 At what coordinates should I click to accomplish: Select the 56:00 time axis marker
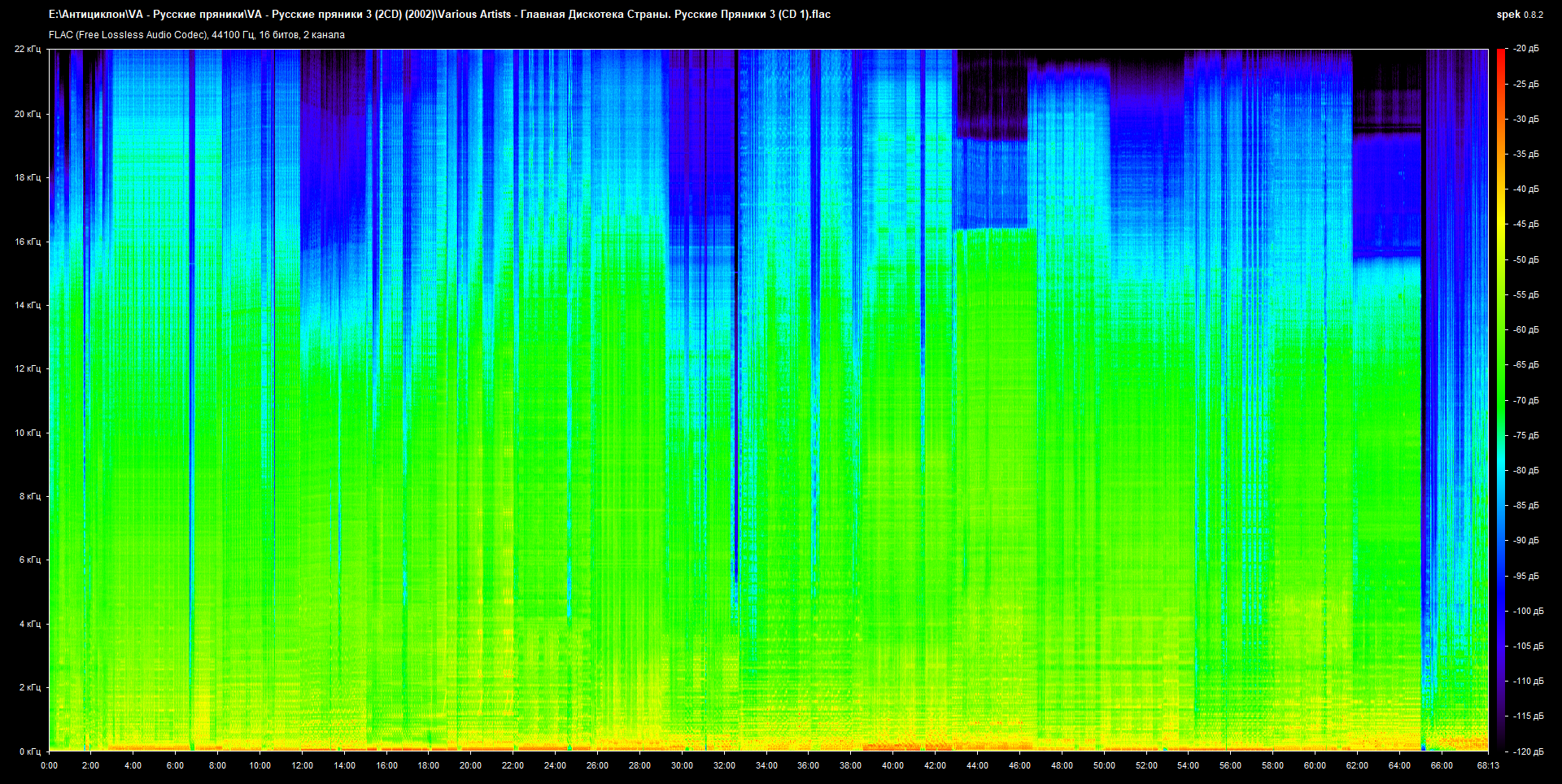[1230, 765]
